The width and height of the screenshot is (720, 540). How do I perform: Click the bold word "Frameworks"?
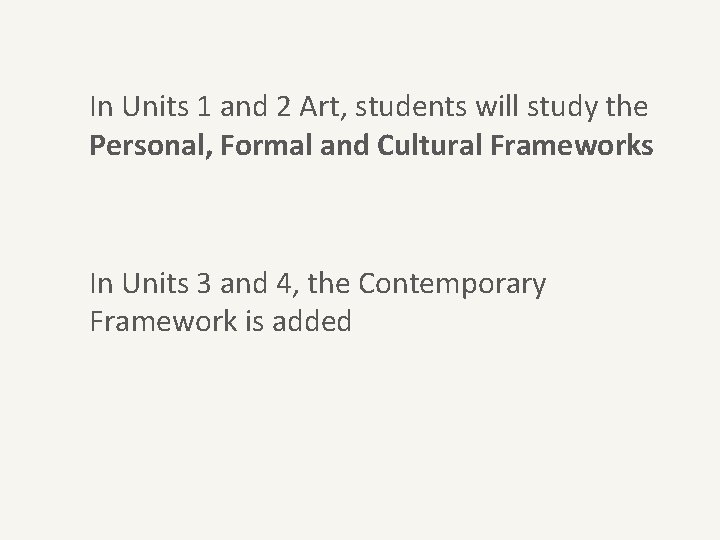pyautogui.click(x=572, y=145)
